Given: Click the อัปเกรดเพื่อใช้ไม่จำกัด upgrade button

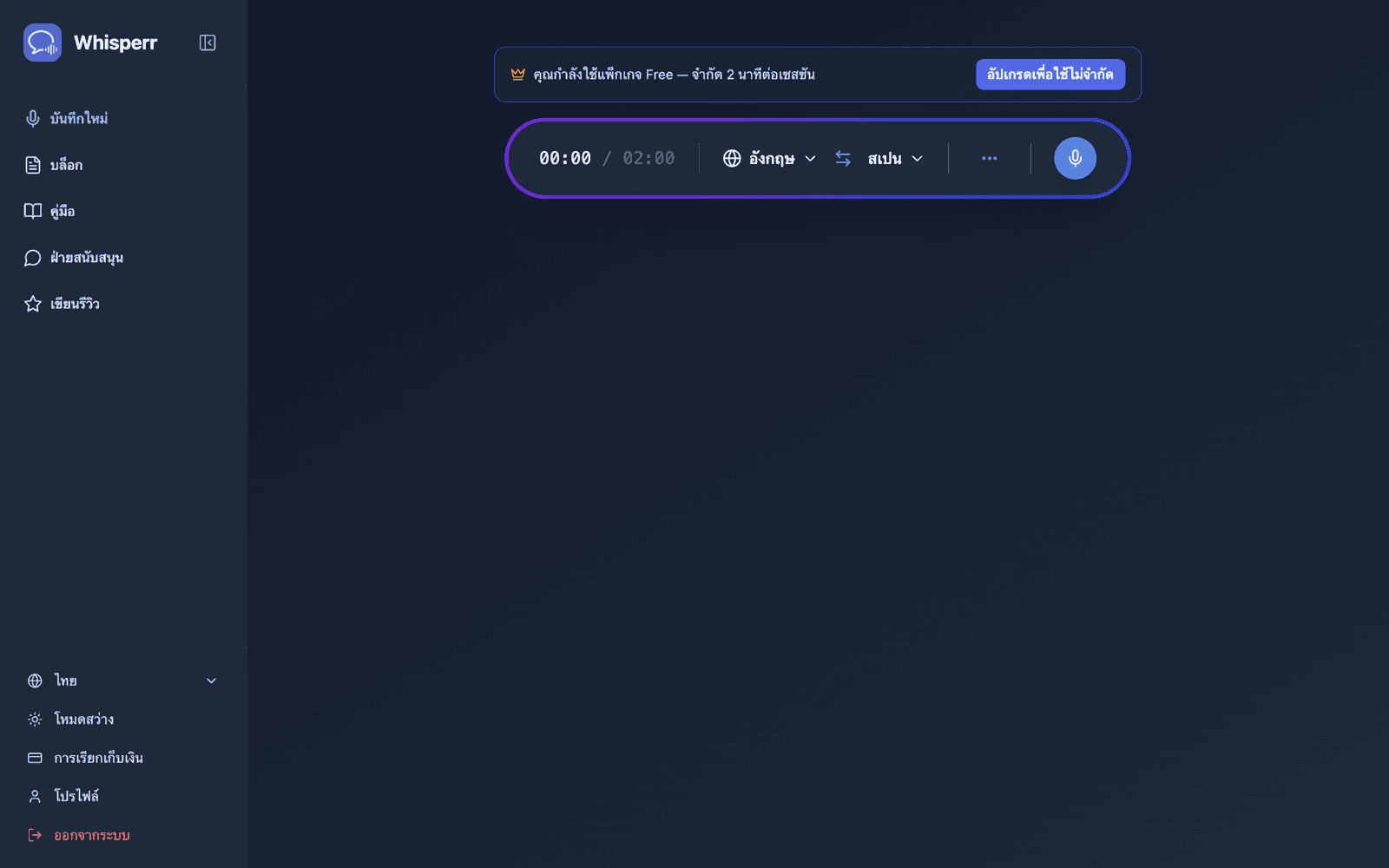Looking at the screenshot, I should coord(1050,75).
